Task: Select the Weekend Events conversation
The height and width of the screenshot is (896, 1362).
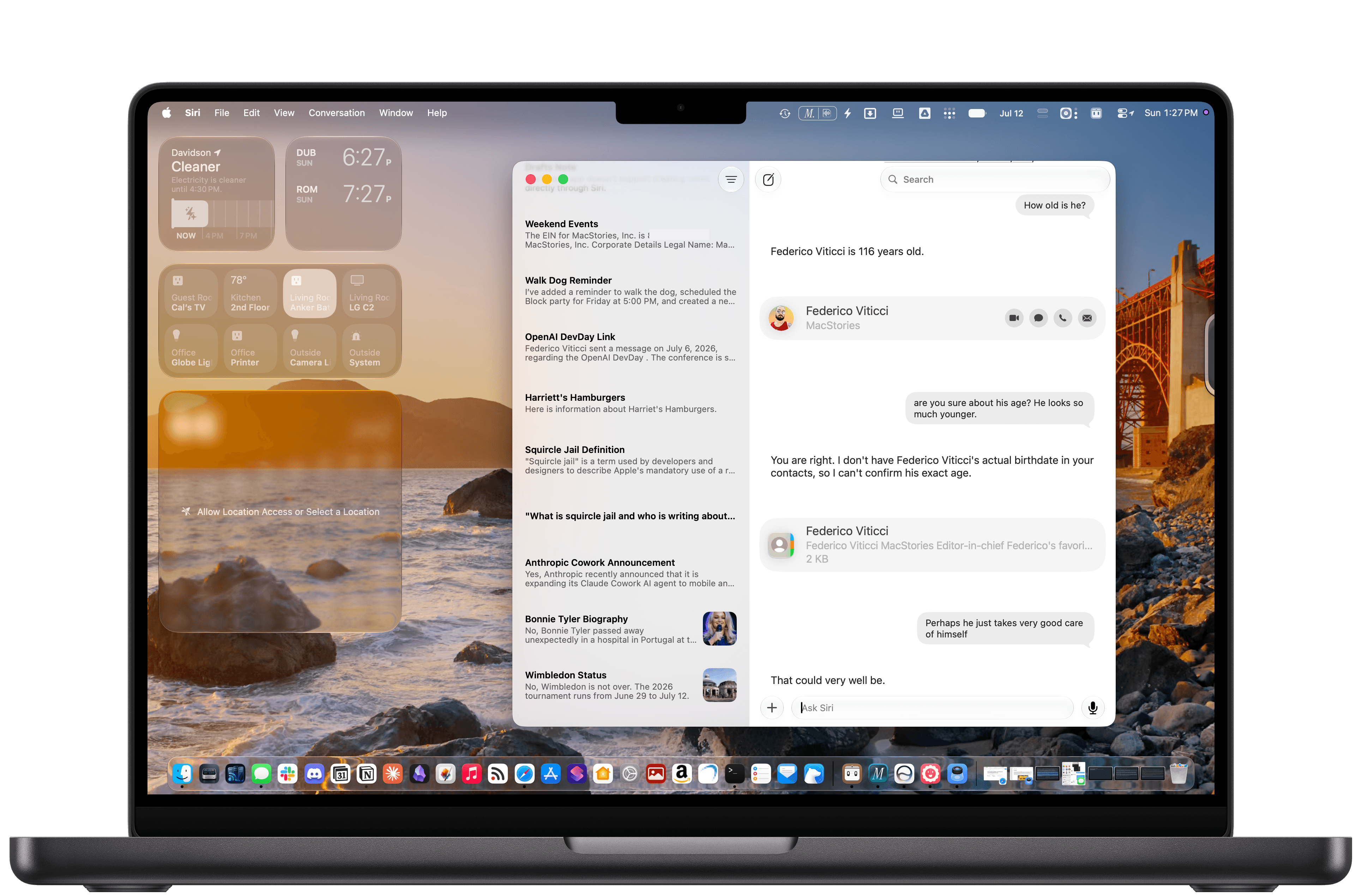Action: pyautogui.click(x=630, y=234)
